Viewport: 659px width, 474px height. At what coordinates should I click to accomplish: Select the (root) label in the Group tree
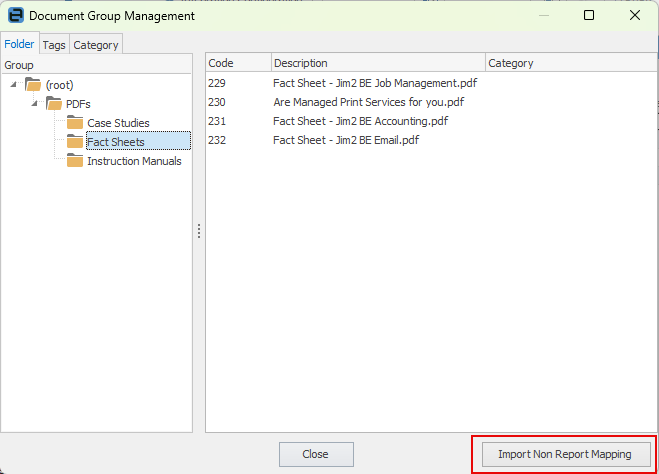click(x=60, y=85)
